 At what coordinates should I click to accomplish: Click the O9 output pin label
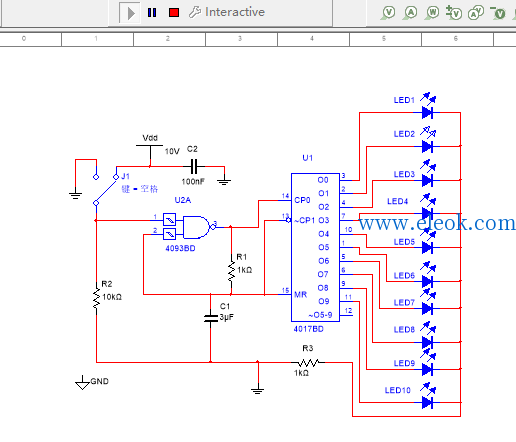point(324,301)
